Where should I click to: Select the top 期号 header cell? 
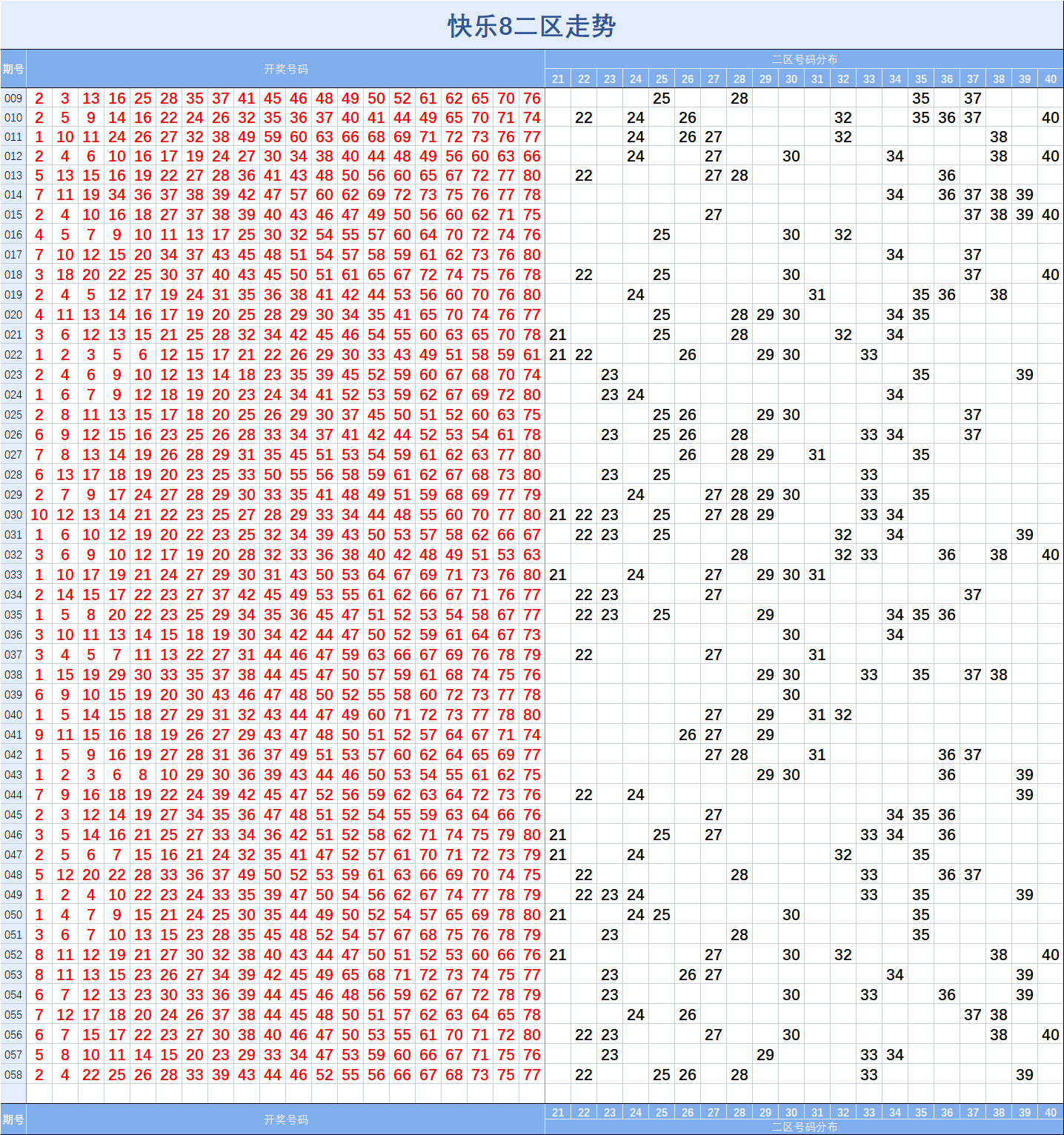(x=13, y=69)
